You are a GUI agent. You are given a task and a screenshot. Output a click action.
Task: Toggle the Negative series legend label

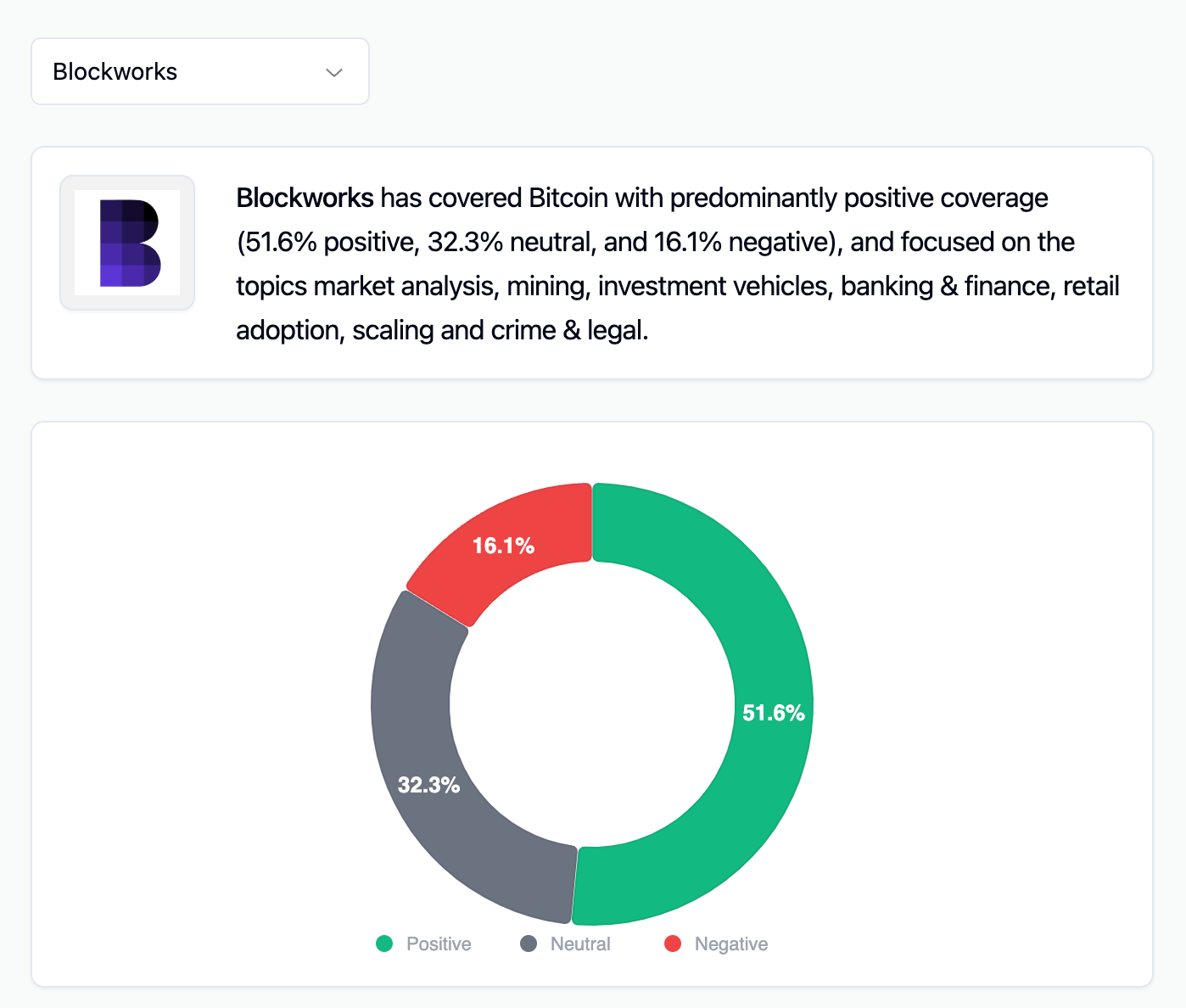tap(731, 944)
